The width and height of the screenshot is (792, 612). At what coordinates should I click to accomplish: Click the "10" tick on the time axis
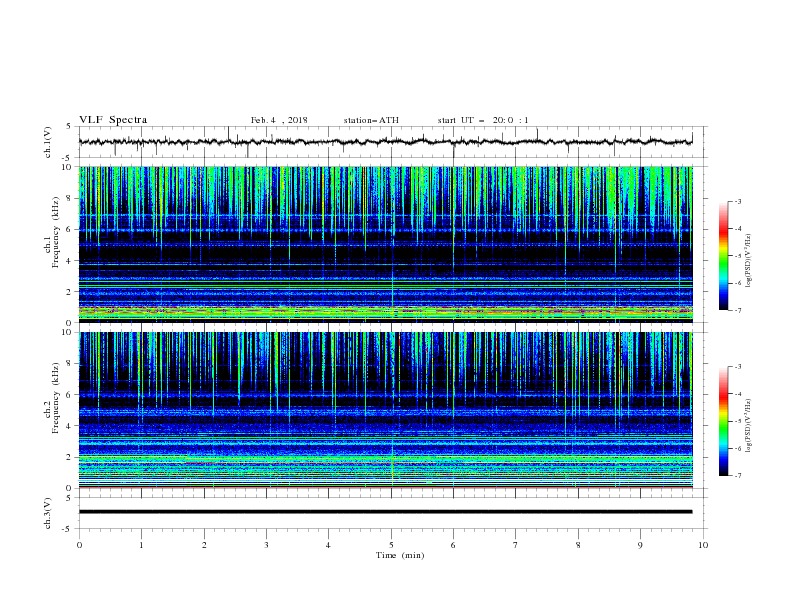(x=703, y=545)
